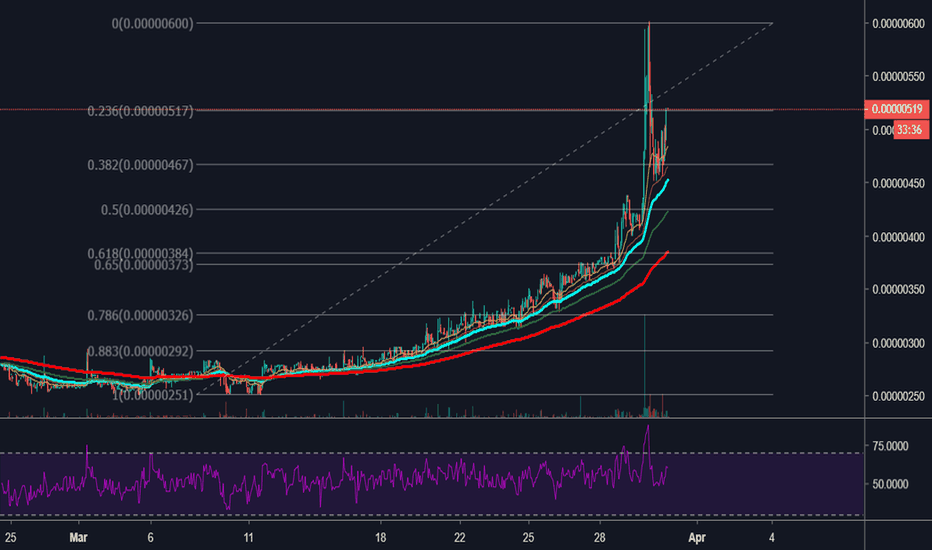Click the 0.618(0.00000384) Fibonacci label
This screenshot has height=550, width=932.
point(140,254)
